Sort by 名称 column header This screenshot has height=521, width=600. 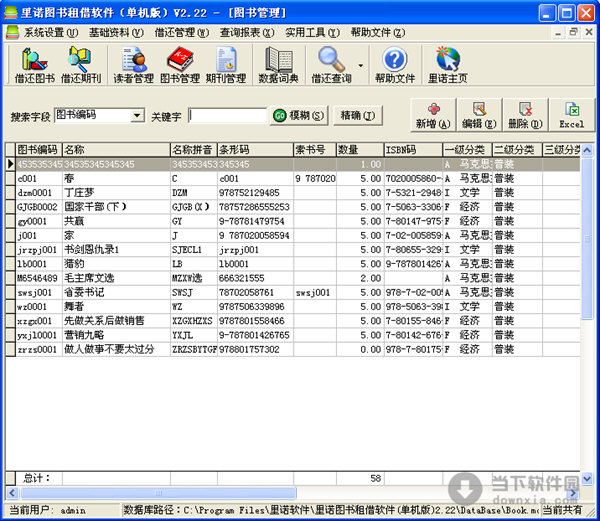coord(116,150)
